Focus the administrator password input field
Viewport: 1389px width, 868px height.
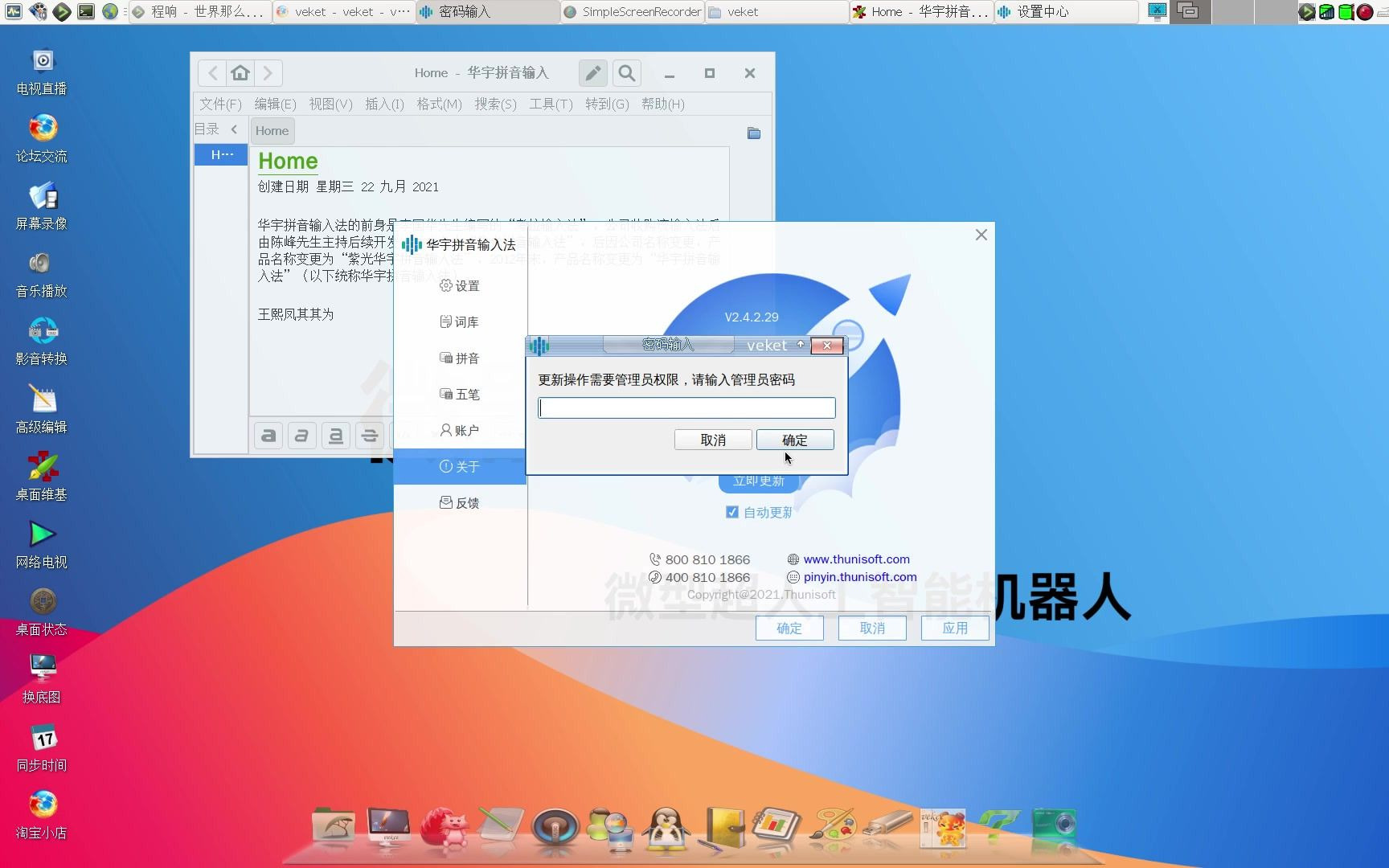point(686,407)
